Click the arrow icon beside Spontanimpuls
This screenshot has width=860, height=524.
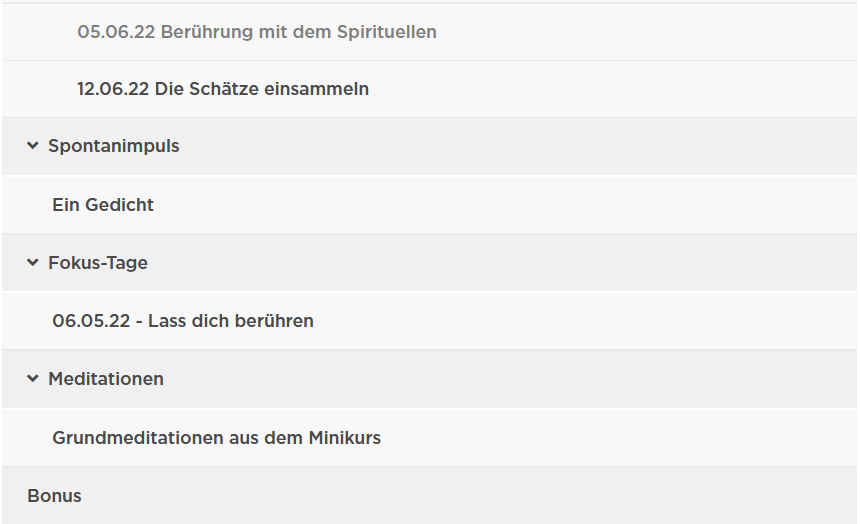click(x=33, y=146)
